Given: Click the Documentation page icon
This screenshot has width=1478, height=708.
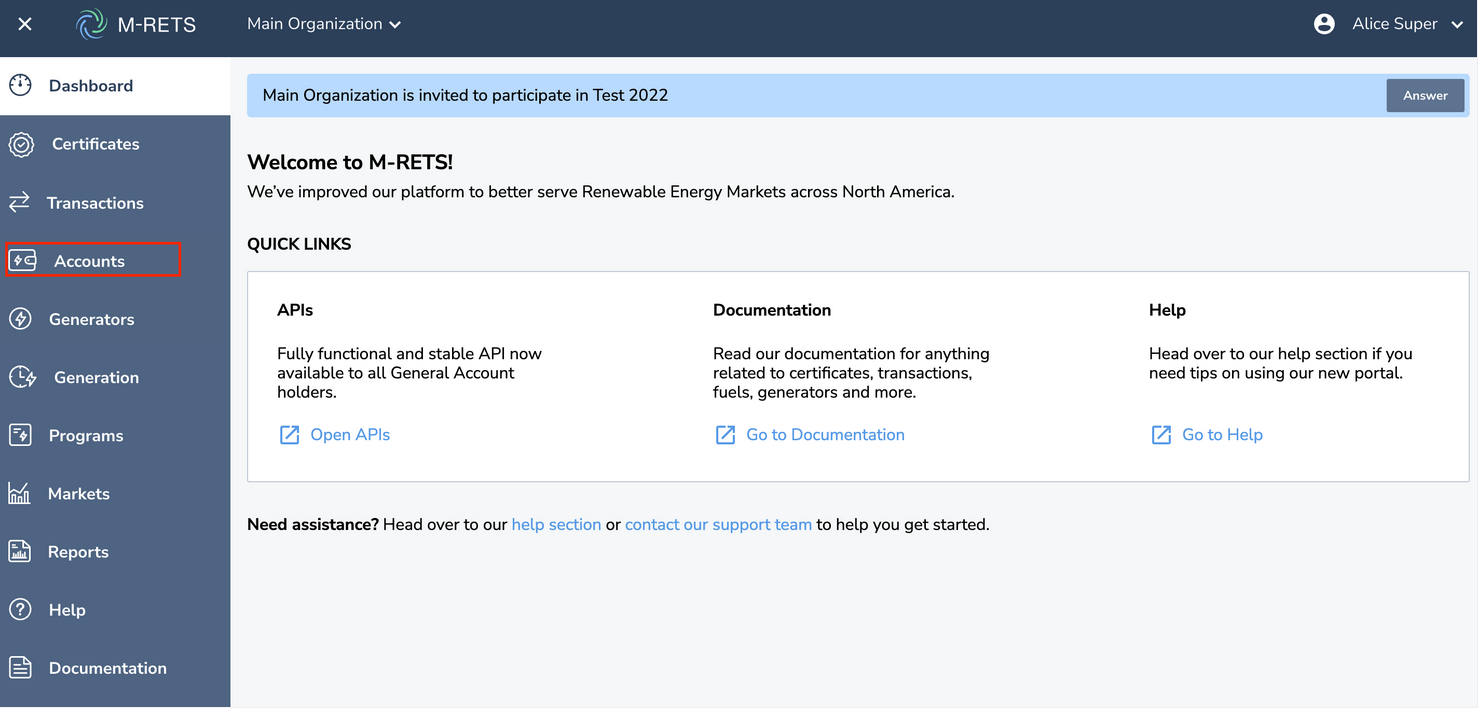Looking at the screenshot, I should 20,668.
